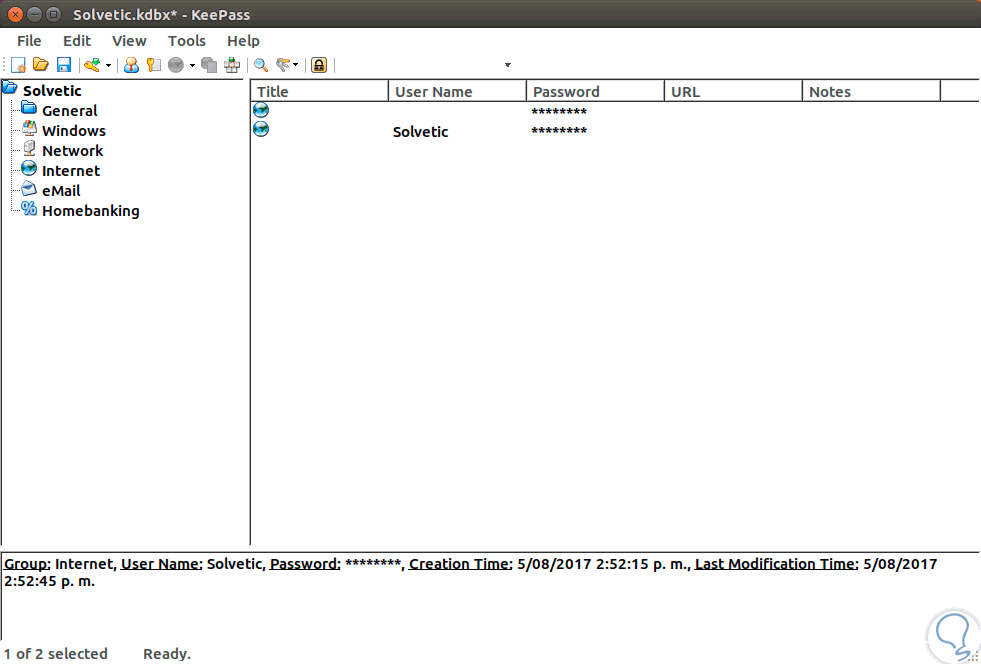This screenshot has width=981, height=664.
Task: Click the Internet group value in details pane
Action: (x=84, y=564)
